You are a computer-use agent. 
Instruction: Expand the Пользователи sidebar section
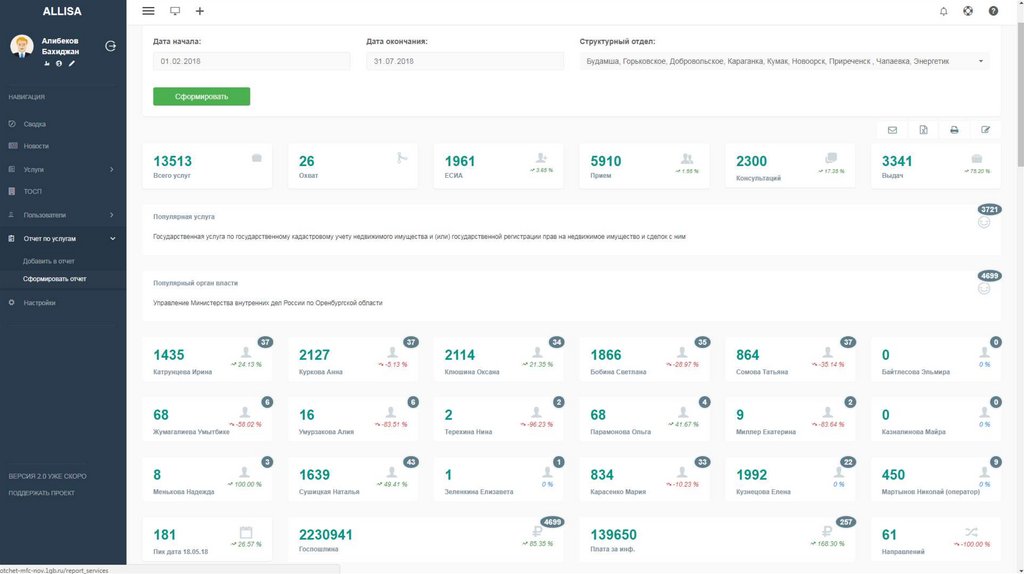coord(63,215)
